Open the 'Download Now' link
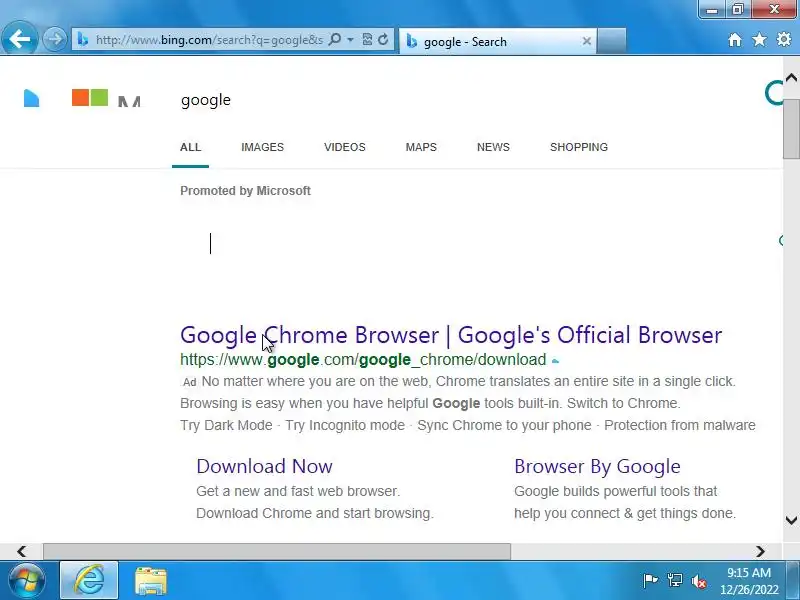This screenshot has width=800, height=600. pos(264,466)
